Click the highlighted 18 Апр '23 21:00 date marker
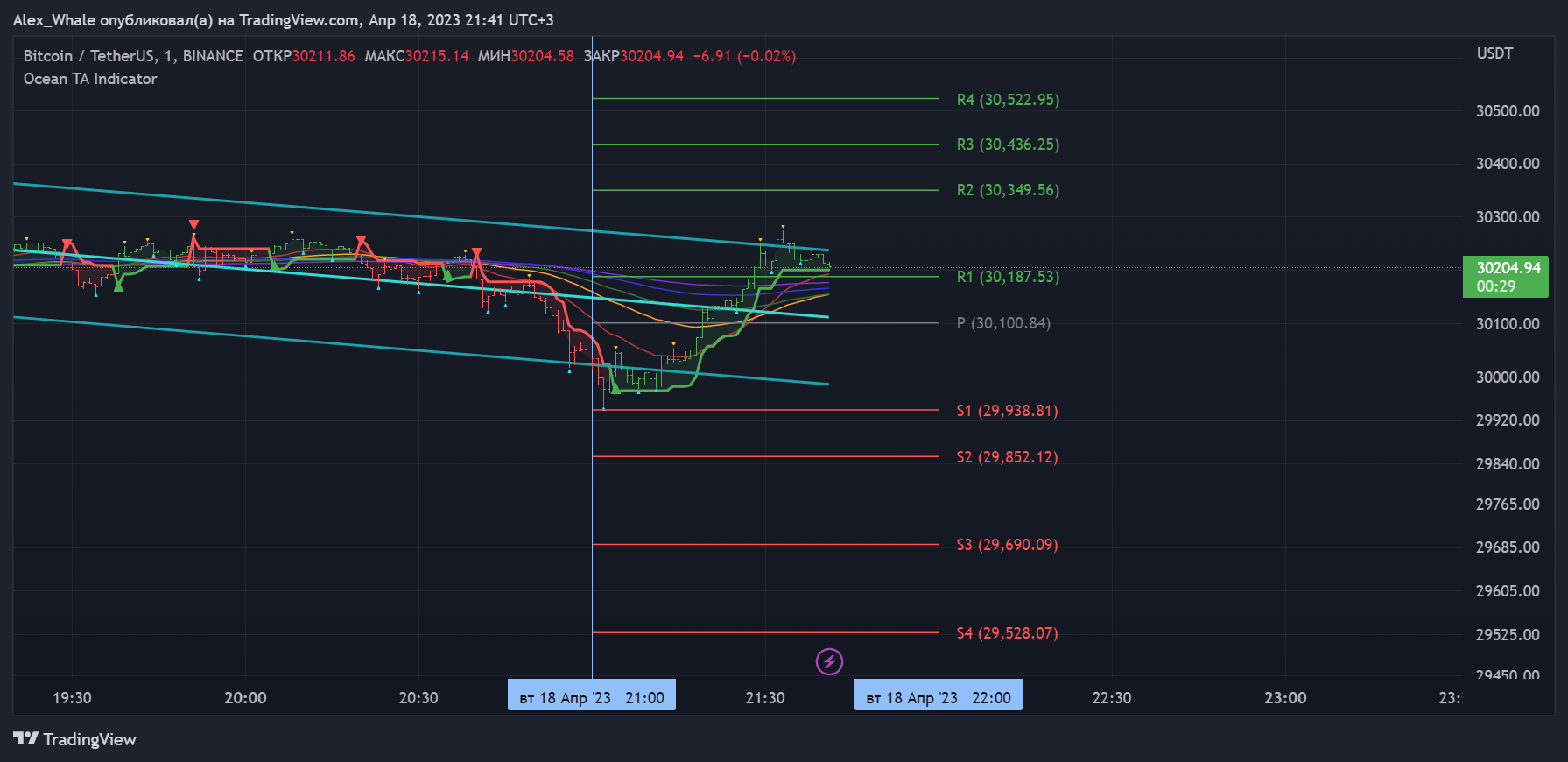The height and width of the screenshot is (762, 1568). tap(592, 695)
